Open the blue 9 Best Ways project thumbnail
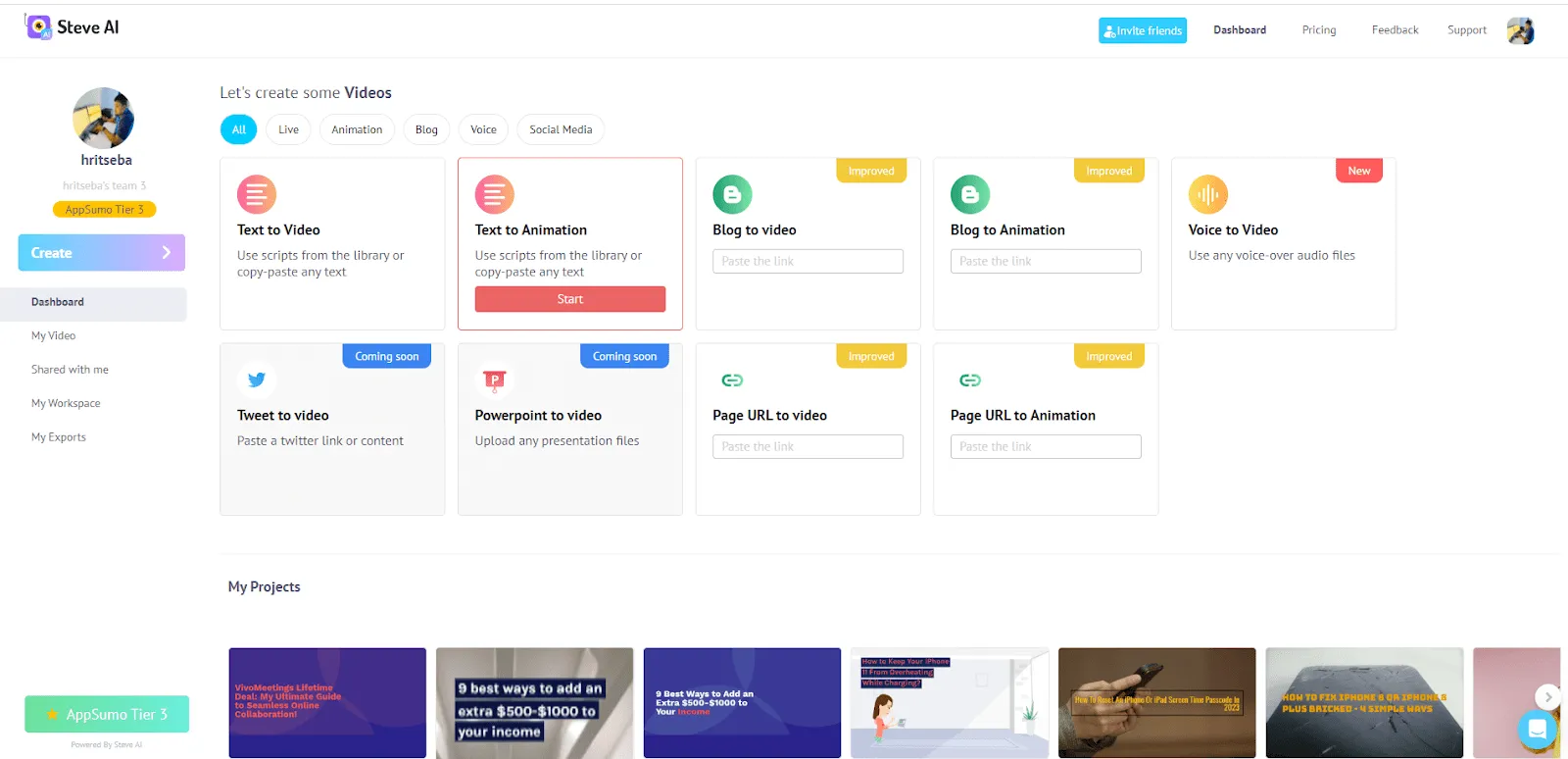Image resolution: width=1568 pixels, height=759 pixels. click(742, 703)
